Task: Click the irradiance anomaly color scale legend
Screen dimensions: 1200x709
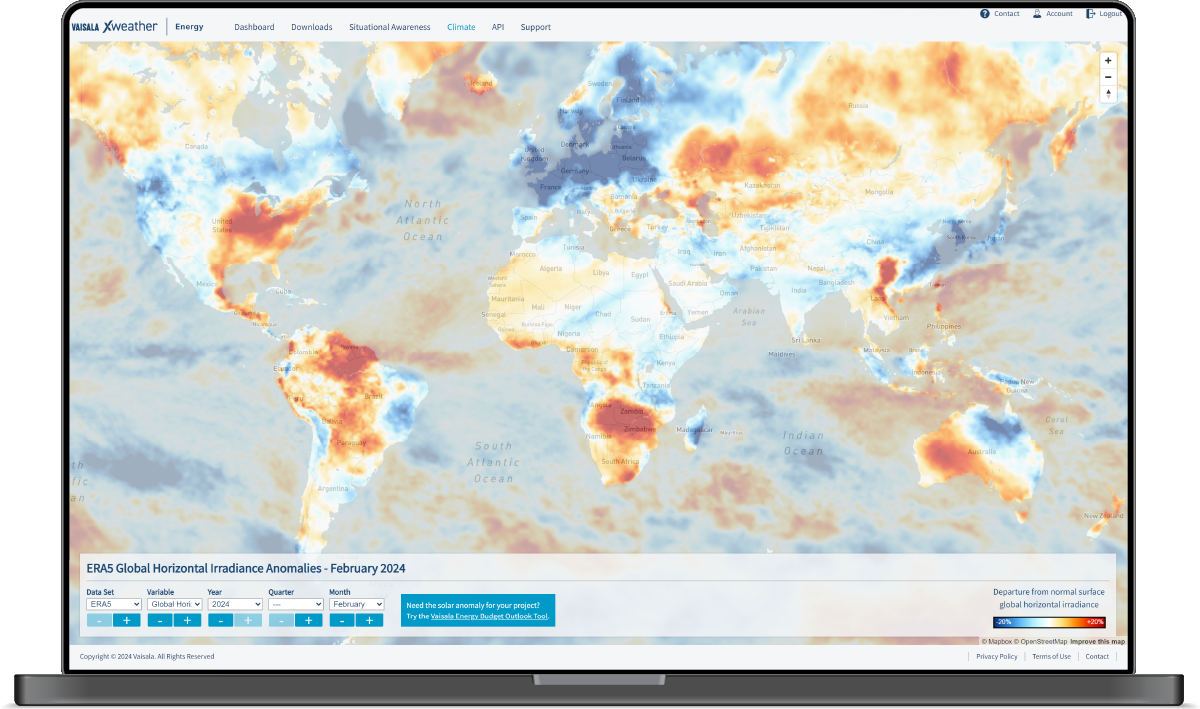Action: tap(1049, 622)
